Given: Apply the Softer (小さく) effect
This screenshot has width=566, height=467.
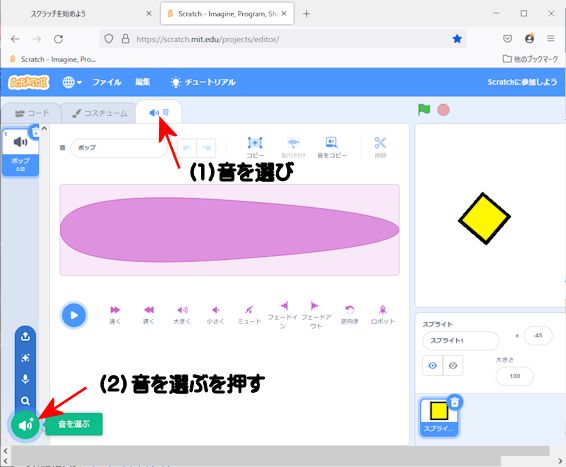Looking at the screenshot, I should 215,314.
